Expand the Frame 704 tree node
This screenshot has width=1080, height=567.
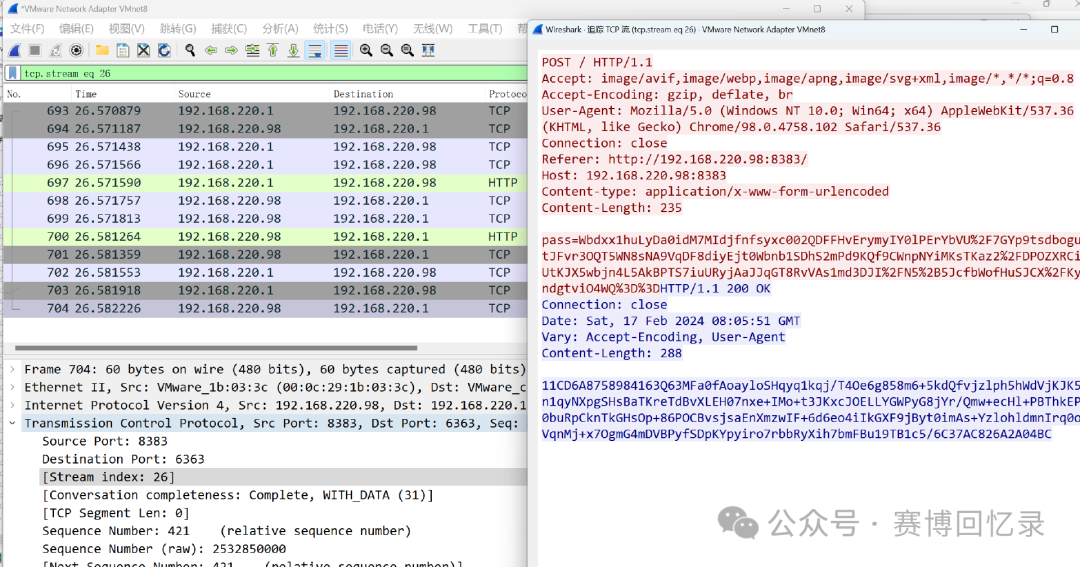(12, 369)
